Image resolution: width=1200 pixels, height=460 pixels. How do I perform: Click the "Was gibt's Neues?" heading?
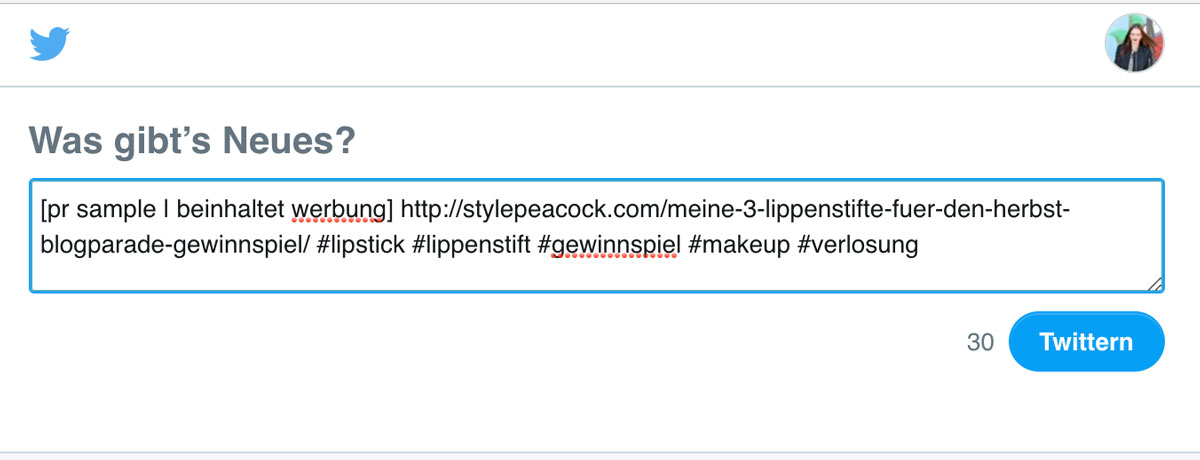[x=192, y=140]
